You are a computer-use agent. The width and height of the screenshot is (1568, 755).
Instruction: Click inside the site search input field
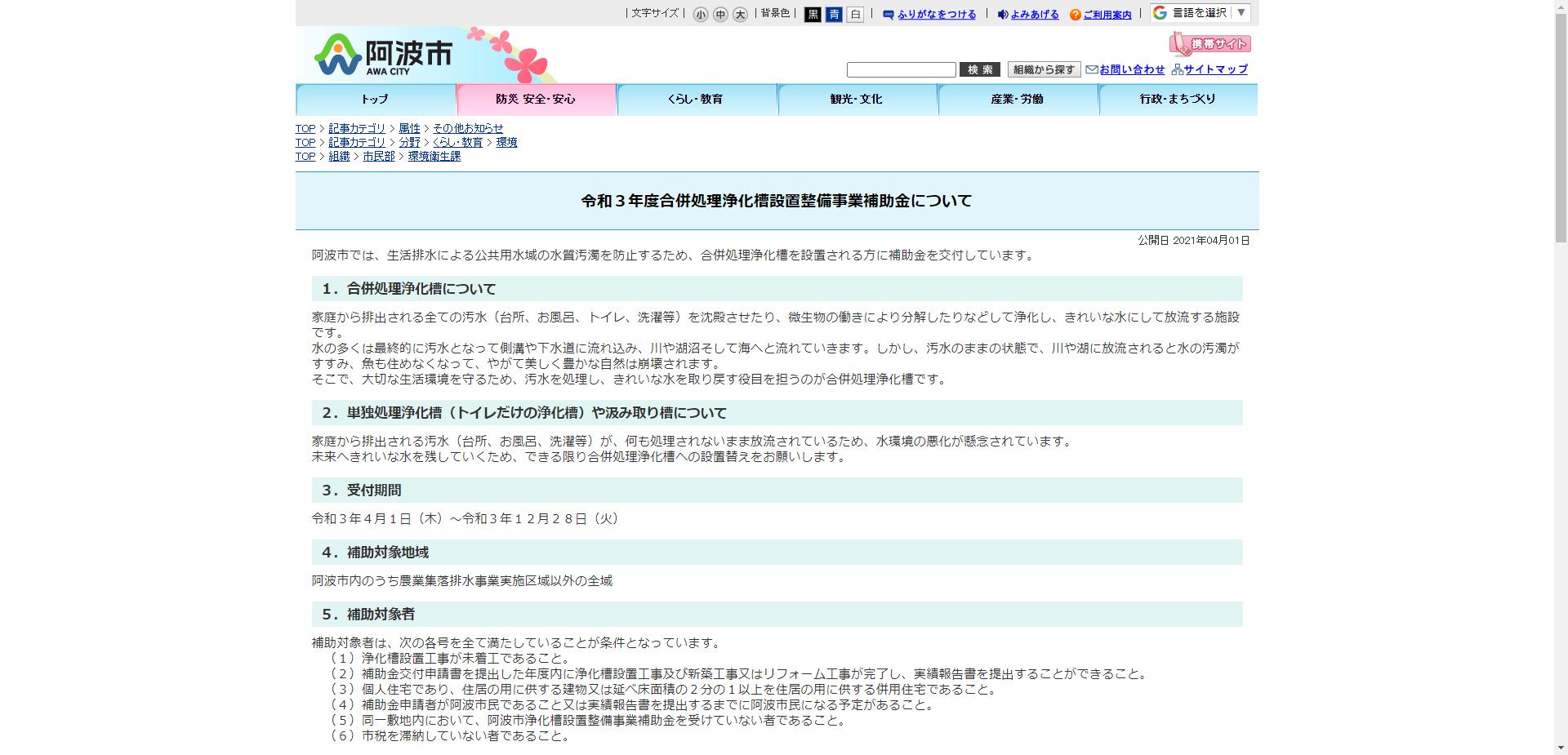click(901, 69)
